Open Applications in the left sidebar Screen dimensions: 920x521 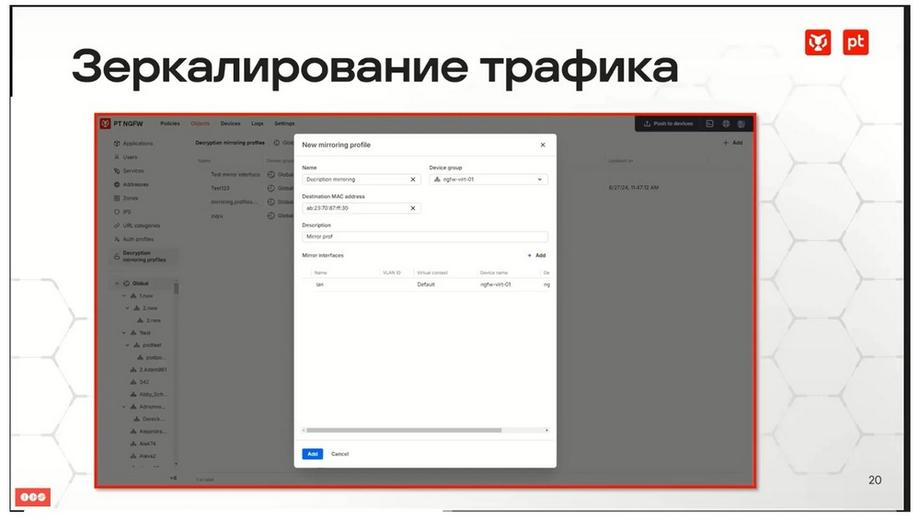coord(133,143)
